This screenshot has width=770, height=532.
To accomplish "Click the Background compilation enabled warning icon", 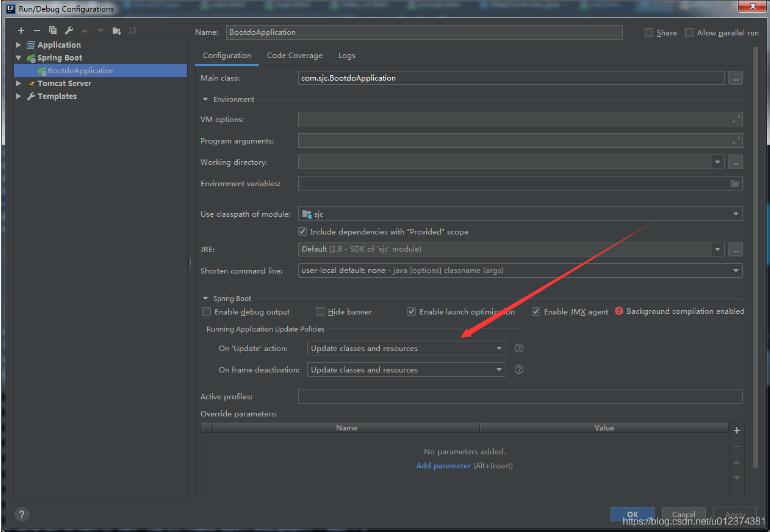I will pos(619,311).
